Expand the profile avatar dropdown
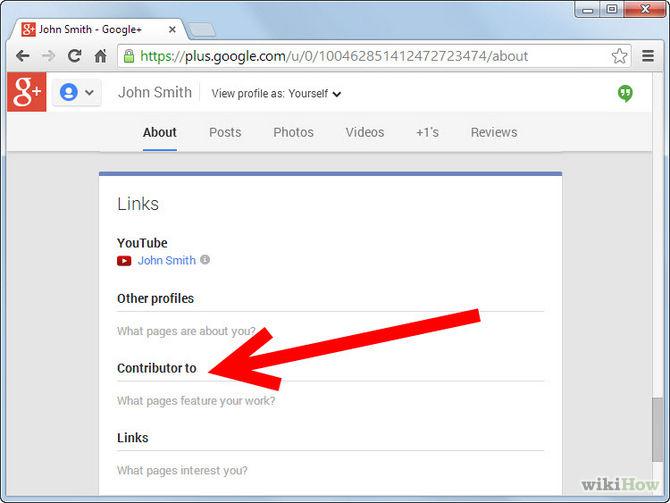 tap(76, 93)
